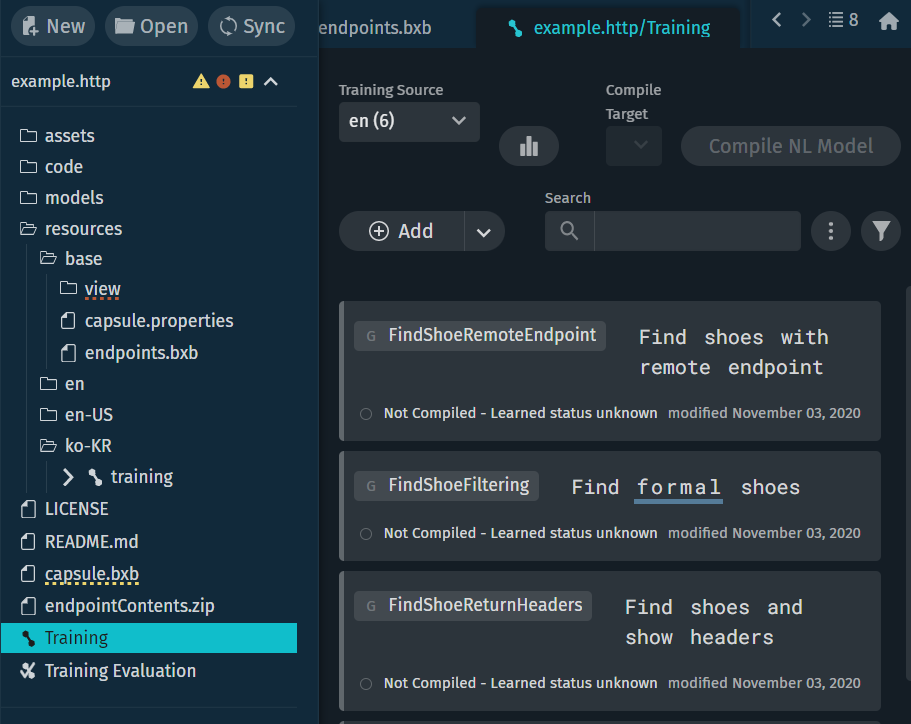This screenshot has height=724, width=911.
Task: Click the home icon
Action: point(889,21)
